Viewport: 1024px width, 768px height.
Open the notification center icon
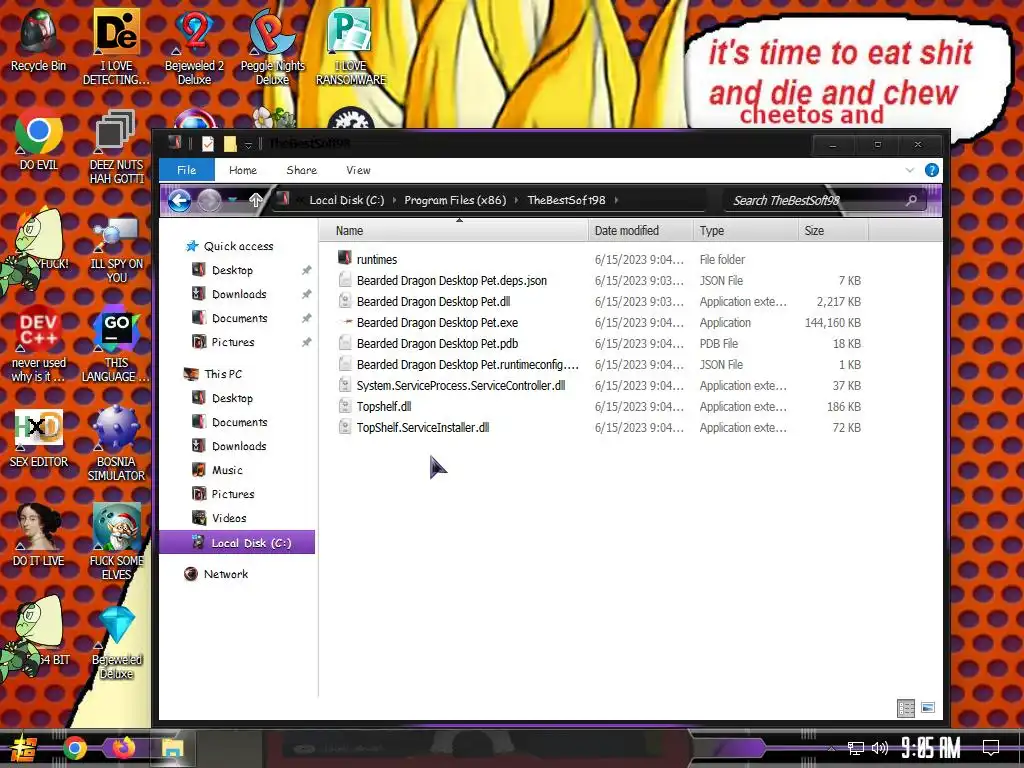coord(991,748)
